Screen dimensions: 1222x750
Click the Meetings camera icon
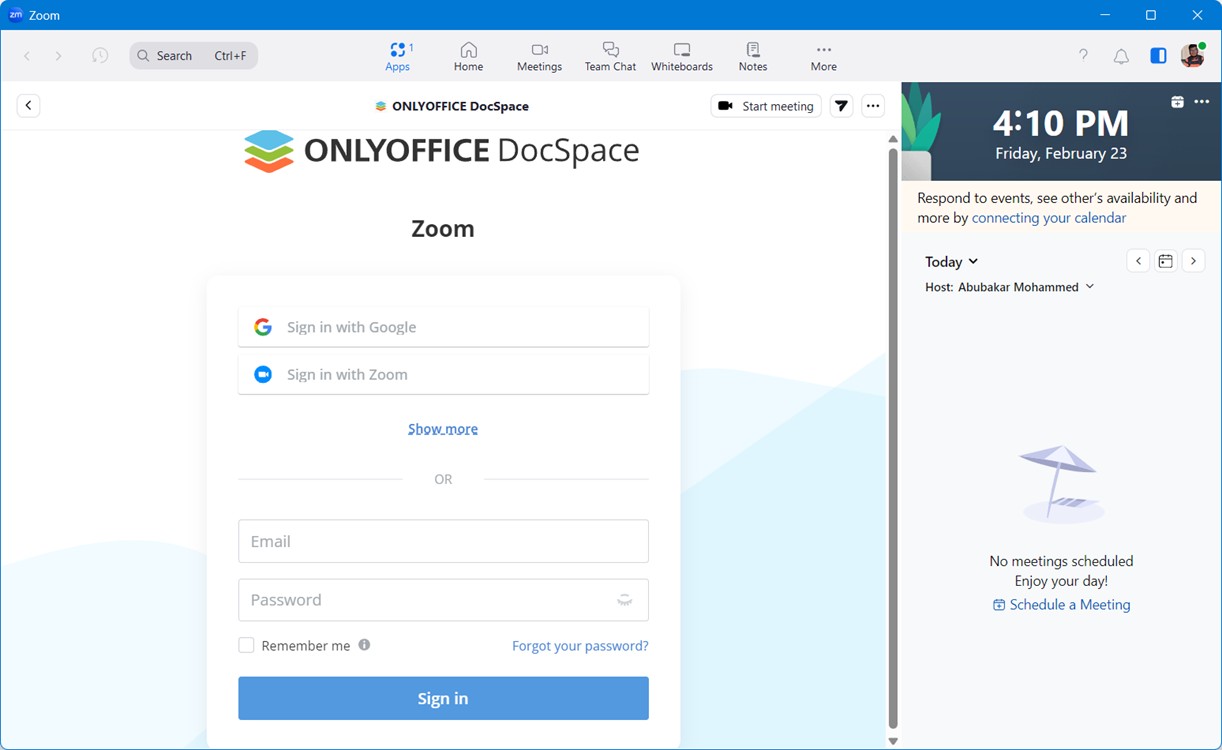coord(539,55)
